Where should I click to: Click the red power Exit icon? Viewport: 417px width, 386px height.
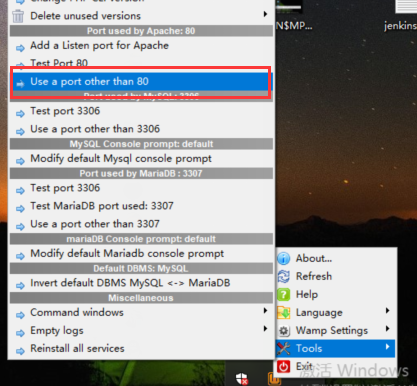coord(284,367)
